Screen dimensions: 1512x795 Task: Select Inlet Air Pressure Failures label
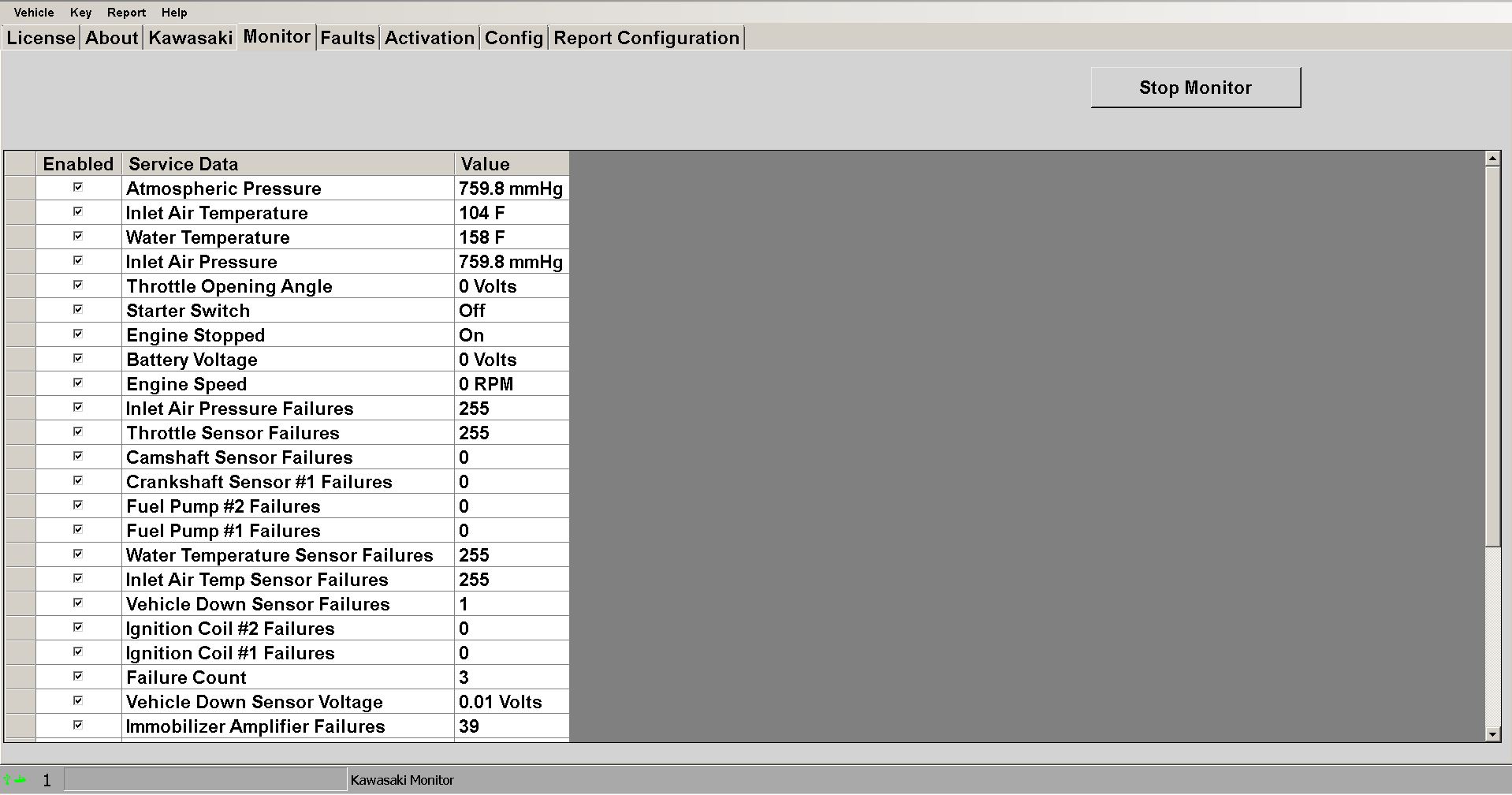click(x=240, y=409)
